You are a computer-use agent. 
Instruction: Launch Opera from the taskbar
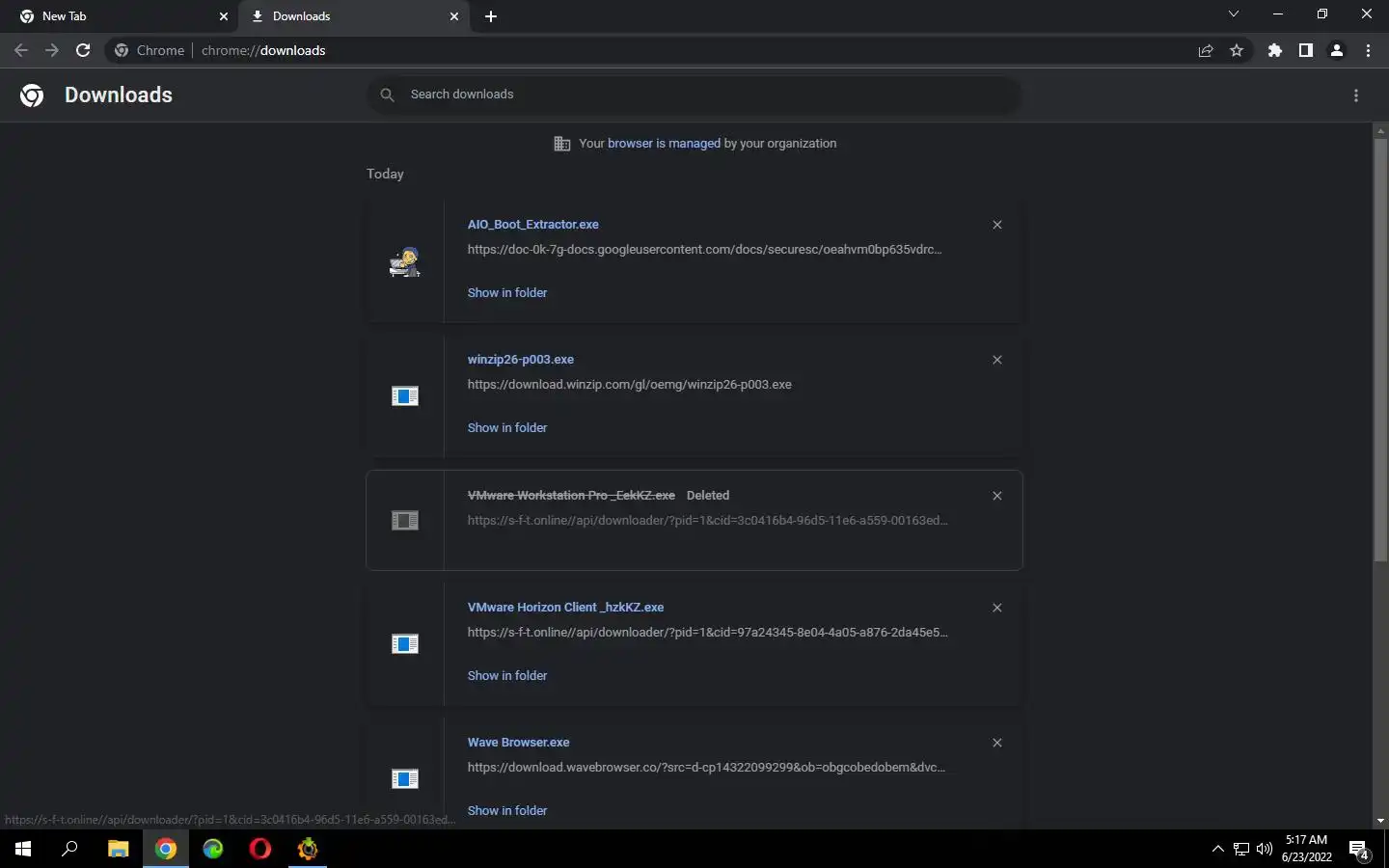260,849
